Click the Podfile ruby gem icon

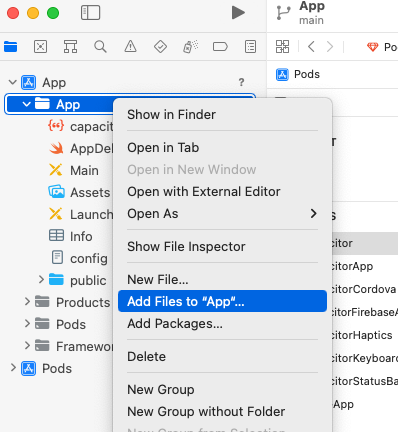tap(372, 47)
